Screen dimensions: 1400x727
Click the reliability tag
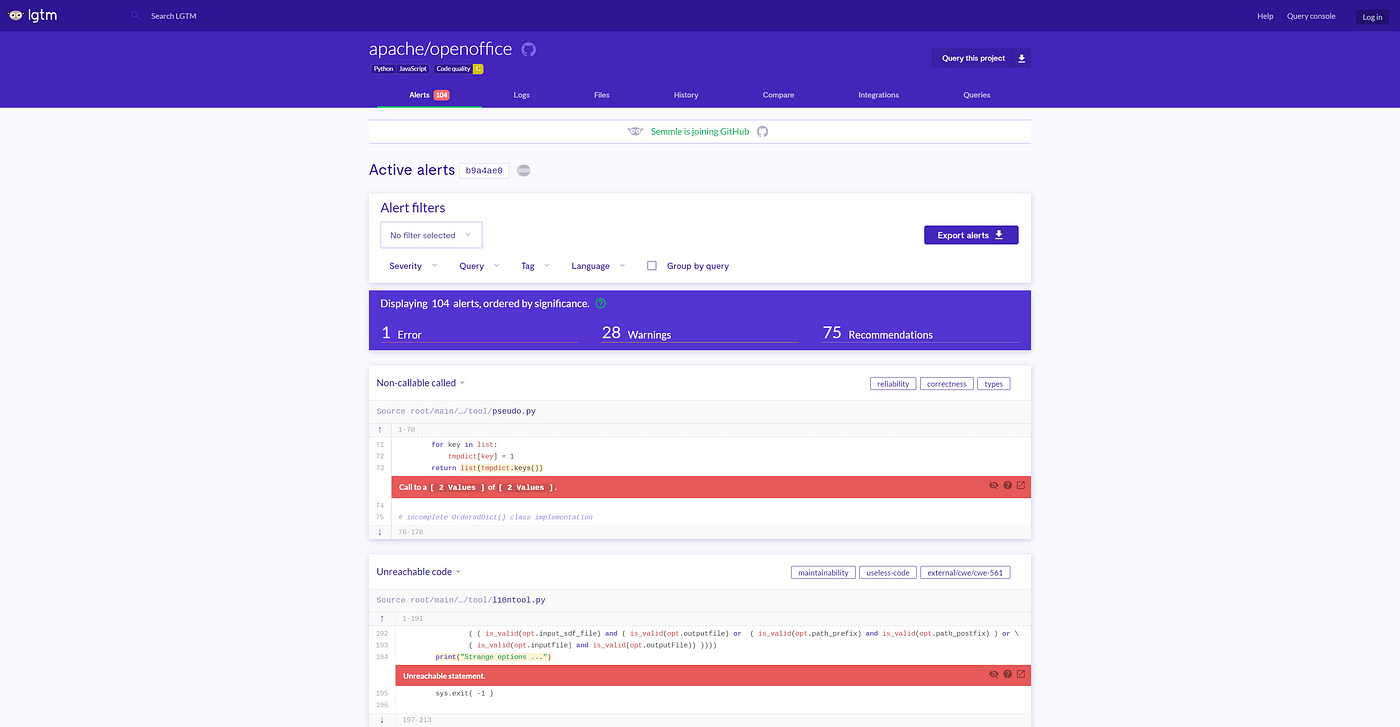coord(893,384)
